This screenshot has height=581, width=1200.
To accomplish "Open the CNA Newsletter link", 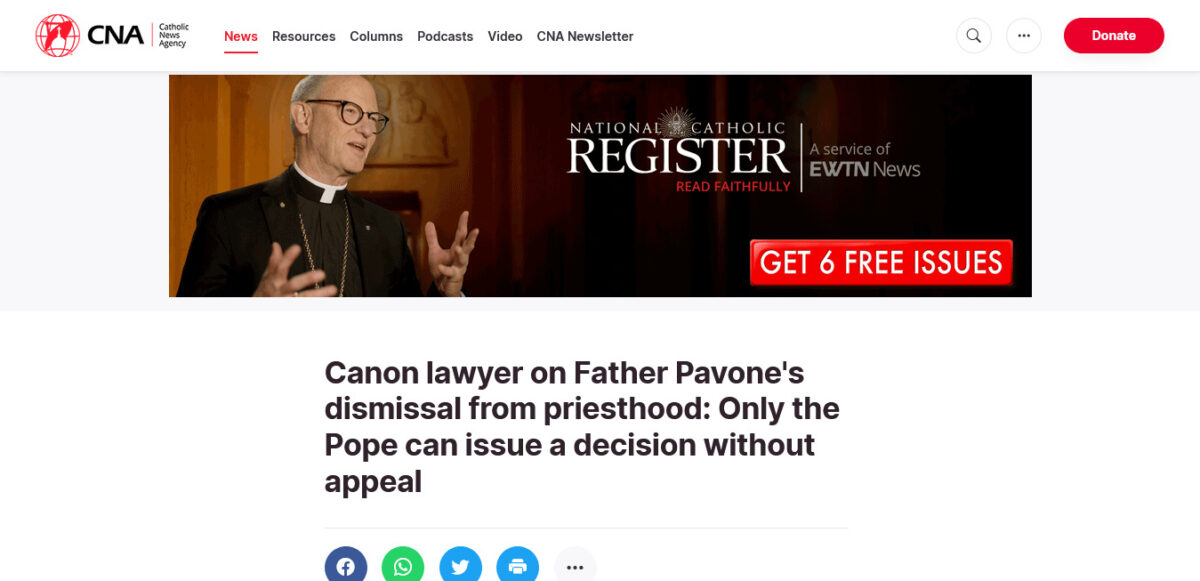I will pos(585,36).
